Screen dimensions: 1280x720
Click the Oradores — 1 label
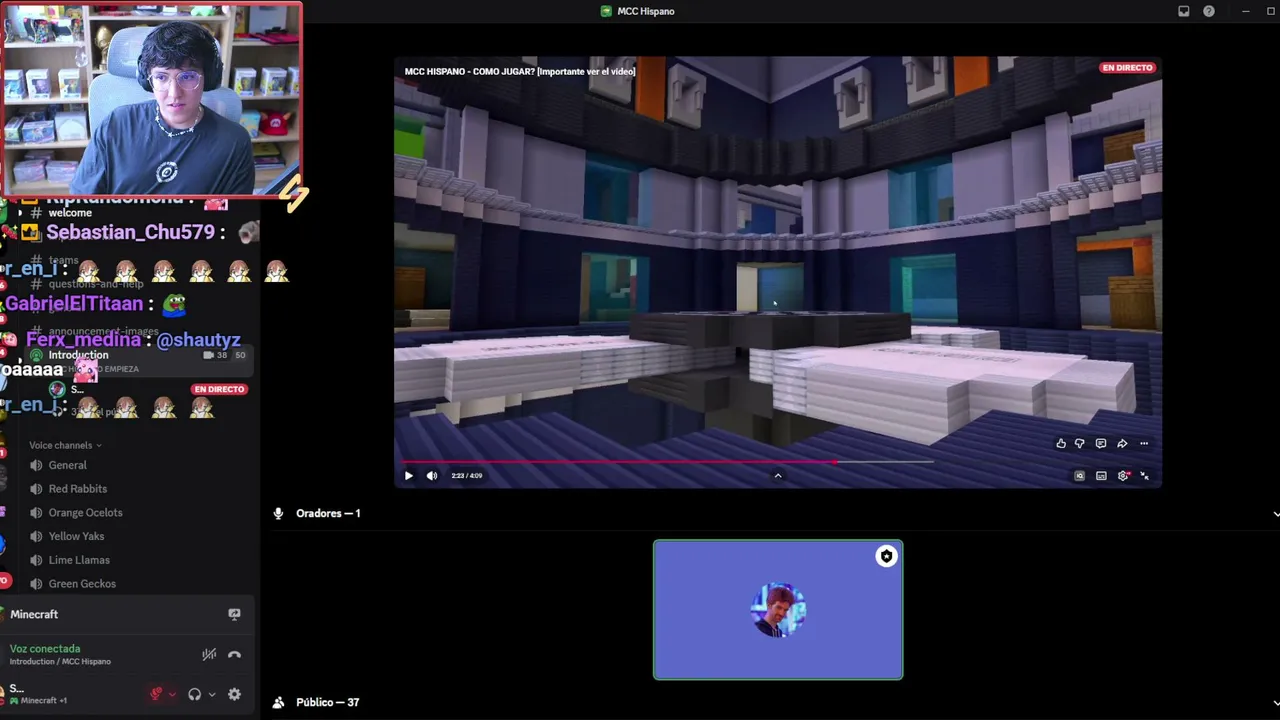point(328,513)
